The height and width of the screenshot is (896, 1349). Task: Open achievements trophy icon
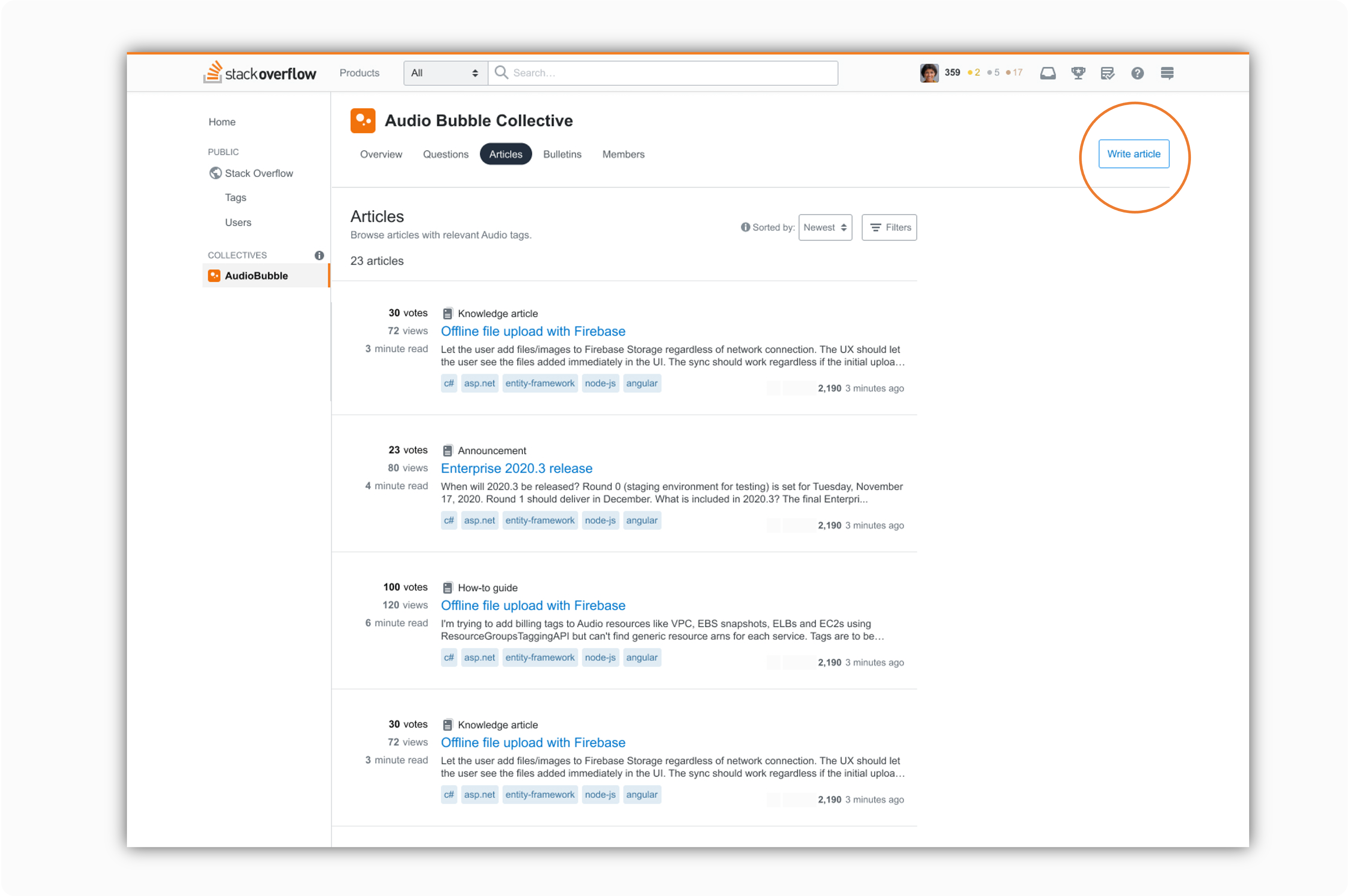click(x=1078, y=73)
